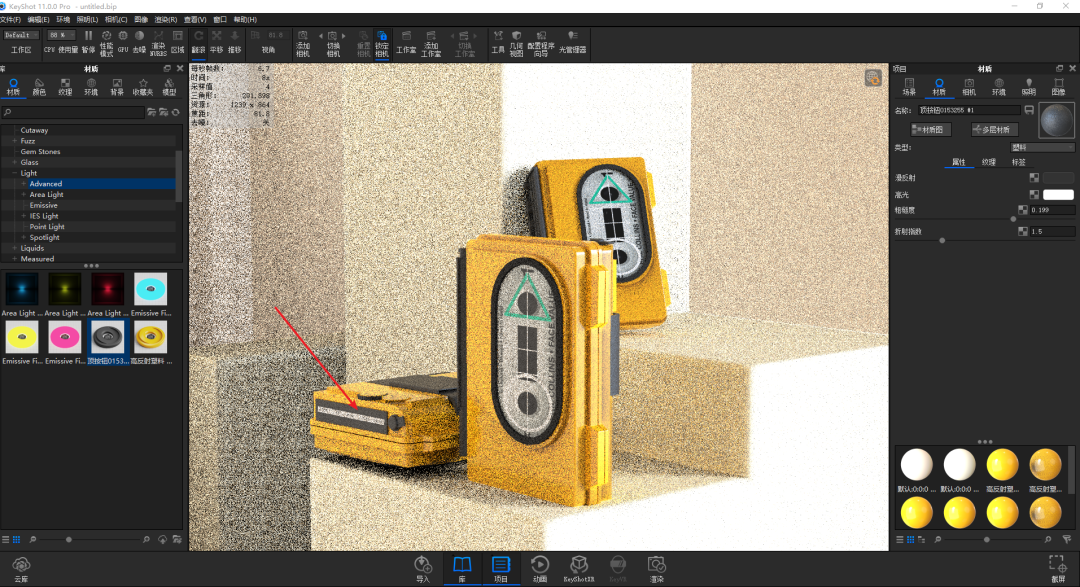Image resolution: width=1080 pixels, height=587 pixels.
Task: Click the Multi-layer Material (多层材质) button
Action: 993,129
